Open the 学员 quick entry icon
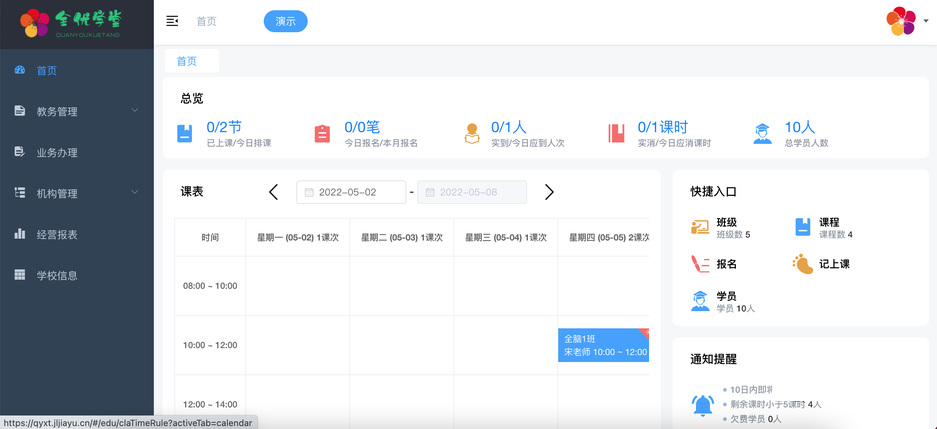937x429 pixels. tap(700, 301)
